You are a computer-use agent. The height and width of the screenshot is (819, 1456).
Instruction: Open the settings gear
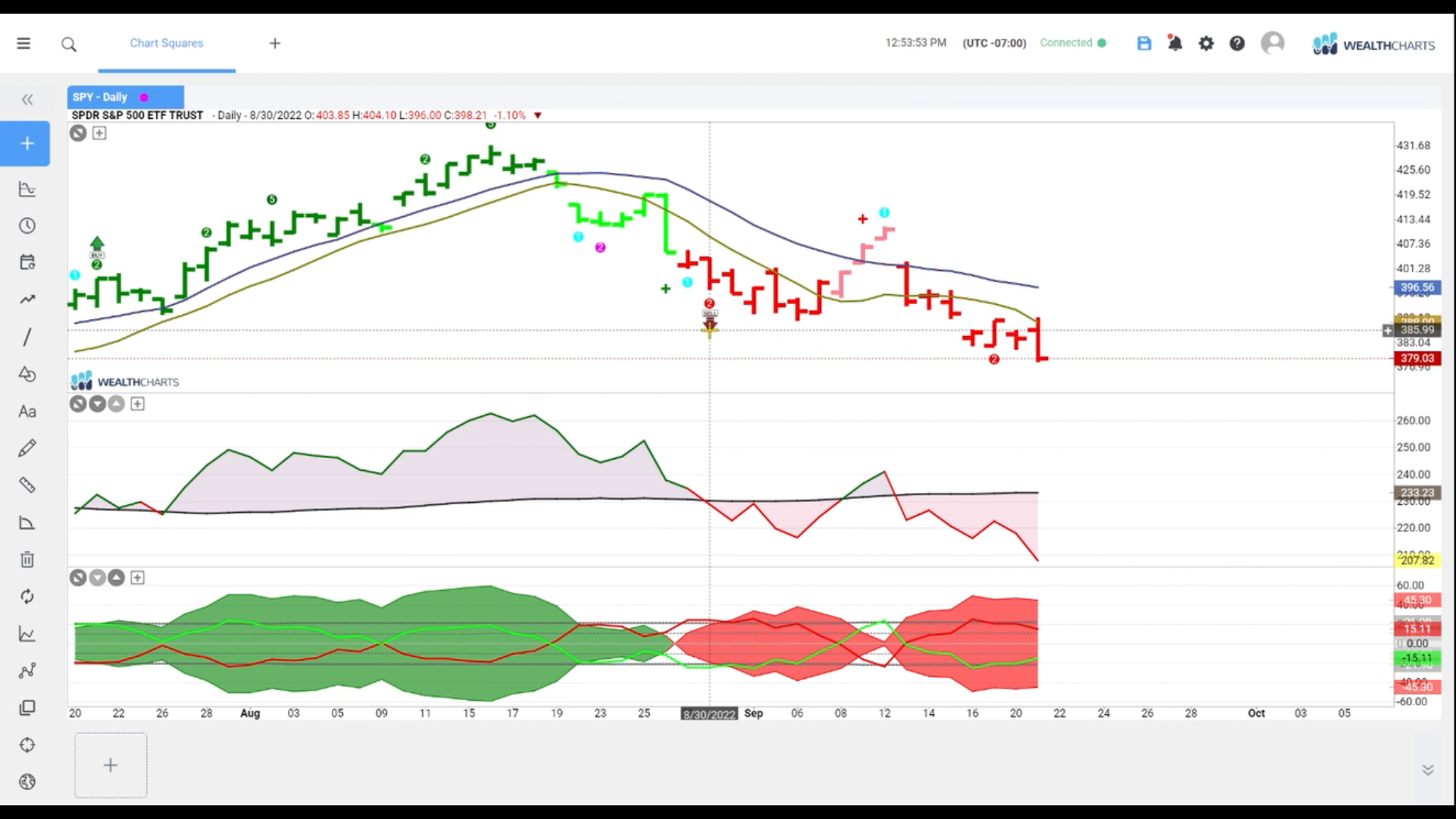coord(1207,43)
